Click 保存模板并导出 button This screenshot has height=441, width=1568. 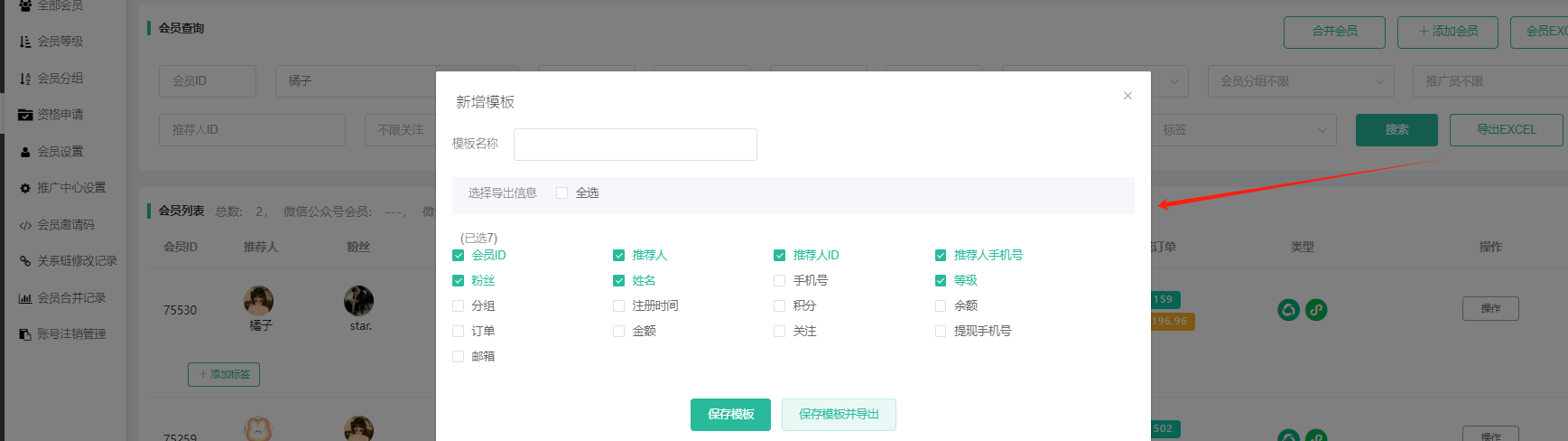[x=839, y=415]
